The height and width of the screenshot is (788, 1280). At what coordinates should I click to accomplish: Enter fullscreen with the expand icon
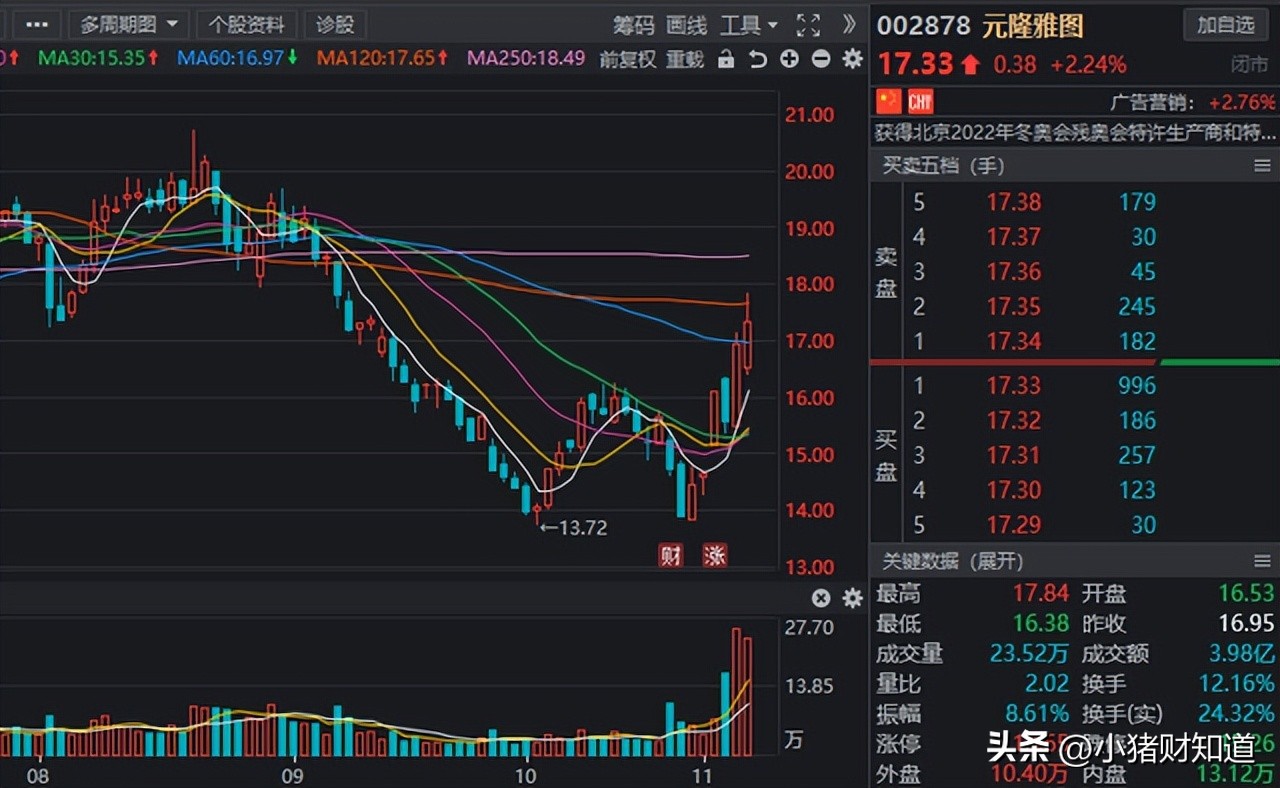tap(807, 25)
